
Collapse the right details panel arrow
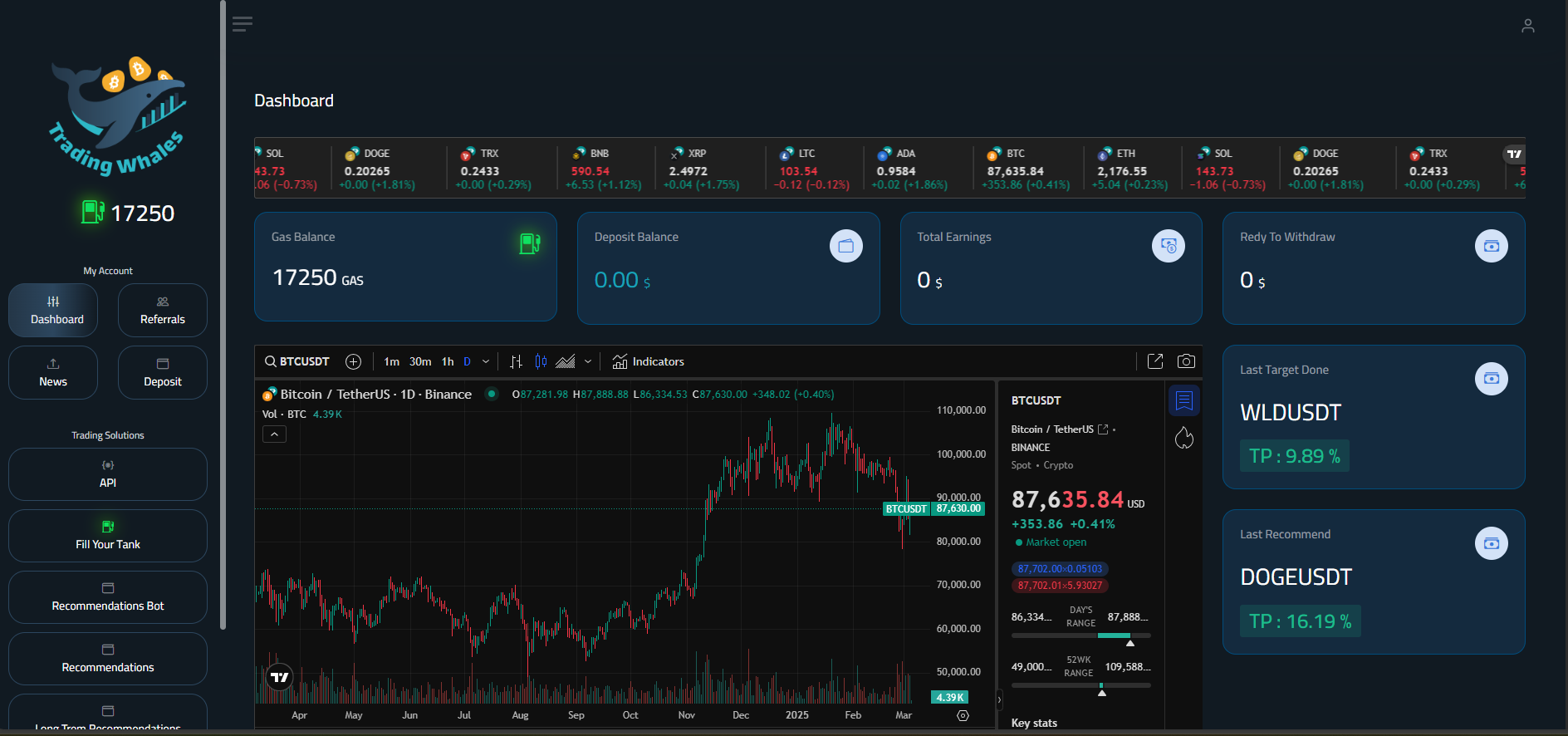tap(999, 700)
